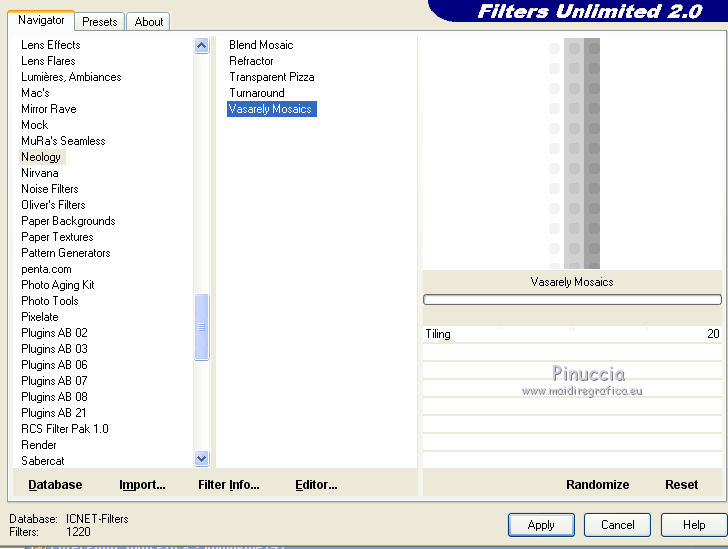Select Nirvana category
728x549 pixels.
pyautogui.click(x=40, y=173)
